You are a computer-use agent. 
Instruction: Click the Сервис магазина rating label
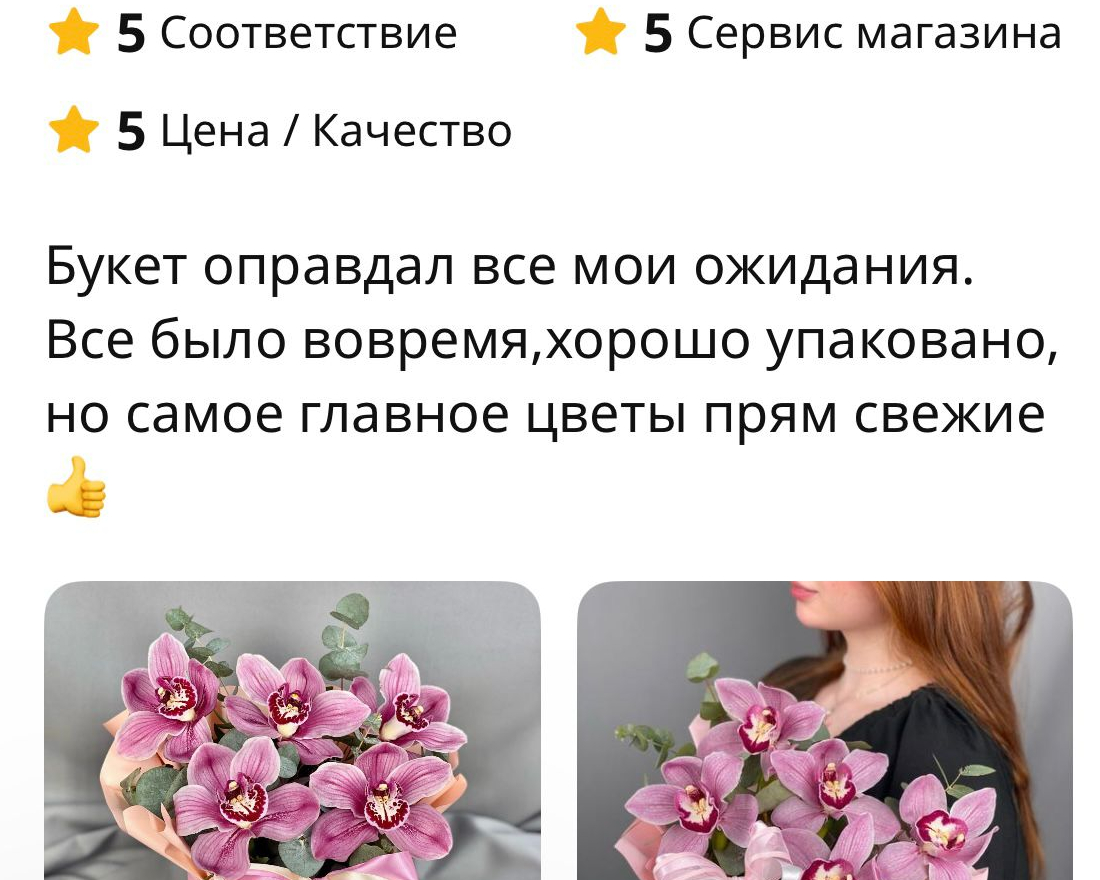(874, 34)
